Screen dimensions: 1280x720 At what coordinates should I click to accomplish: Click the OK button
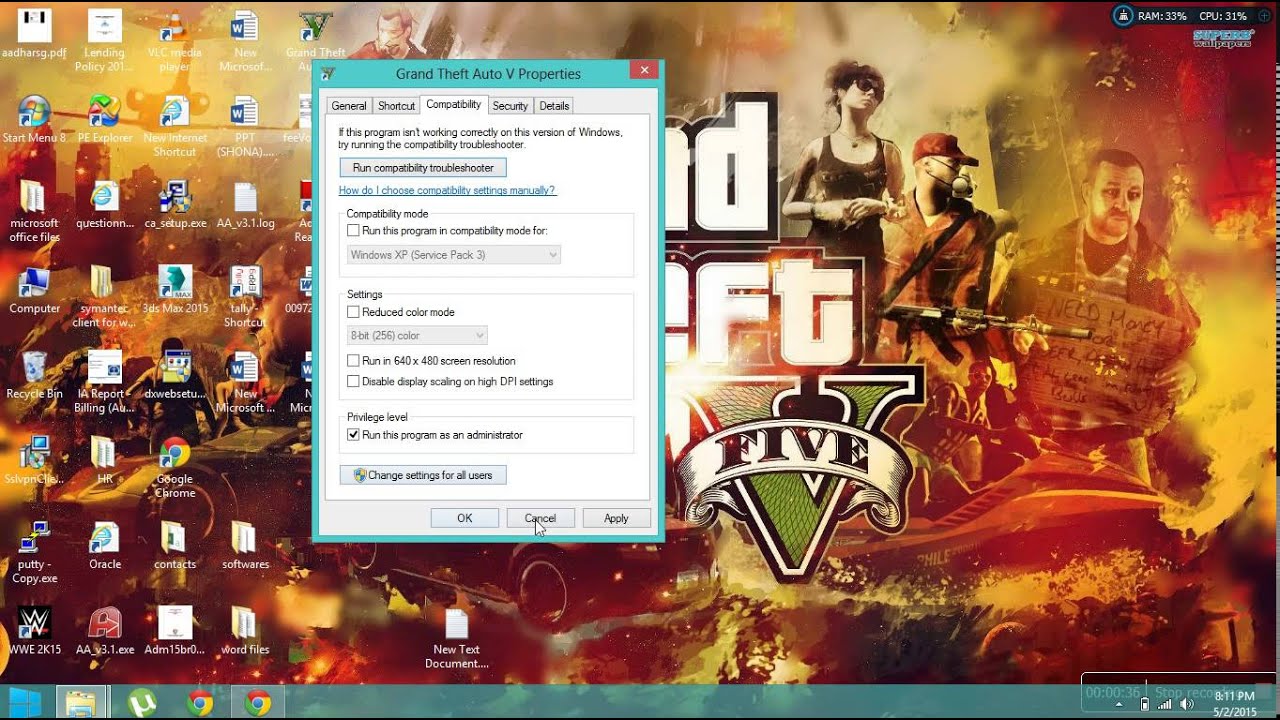(465, 518)
